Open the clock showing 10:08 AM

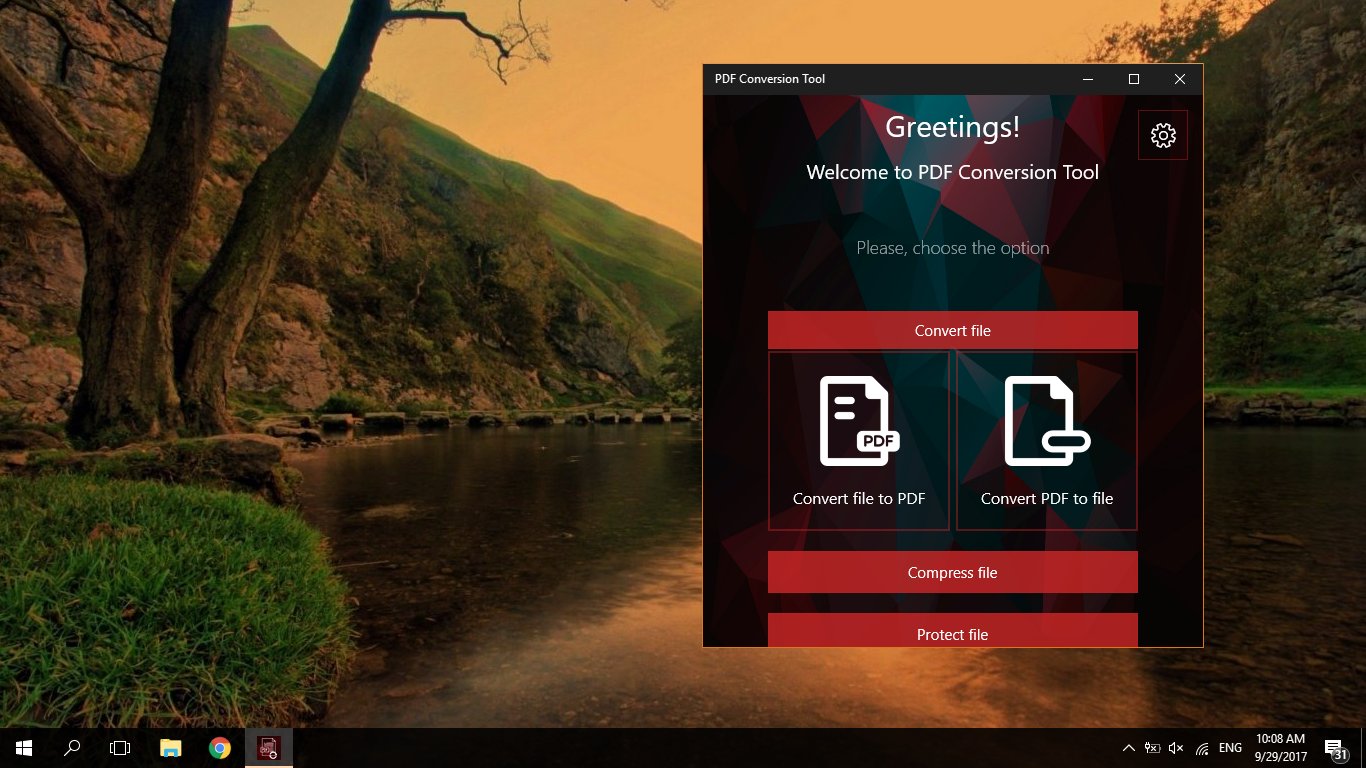(1281, 748)
